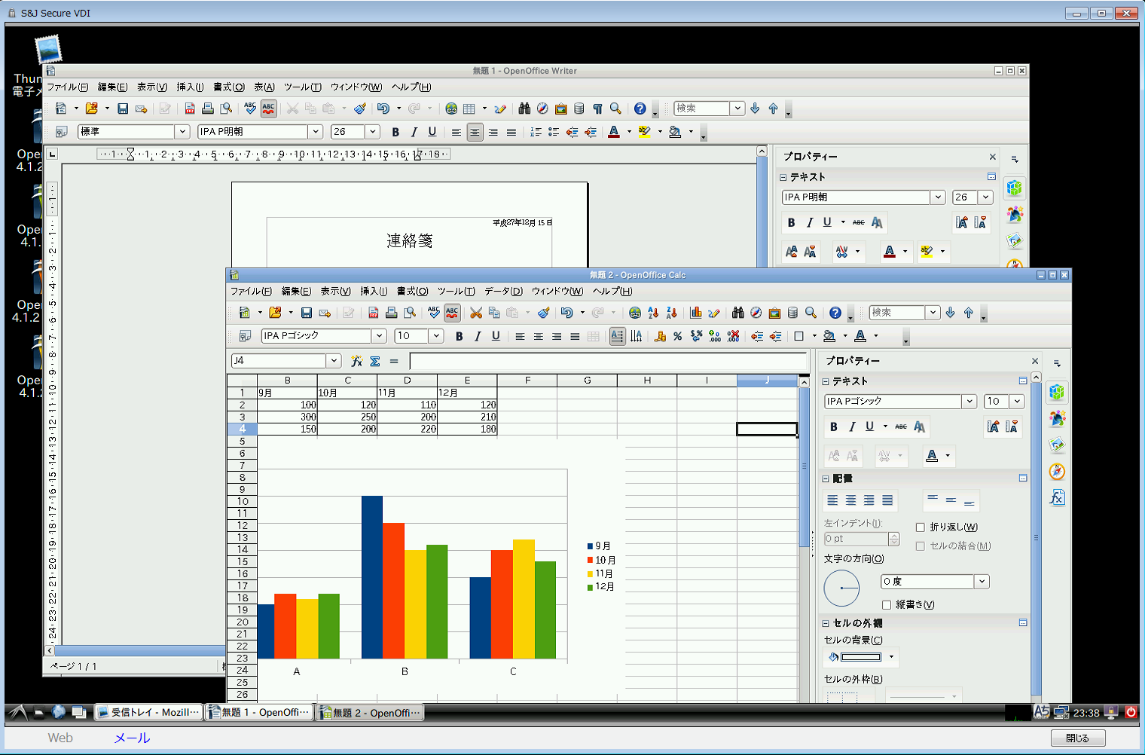Open Writer 挿入 menu
The image size is (1145, 755).
click(x=190, y=87)
